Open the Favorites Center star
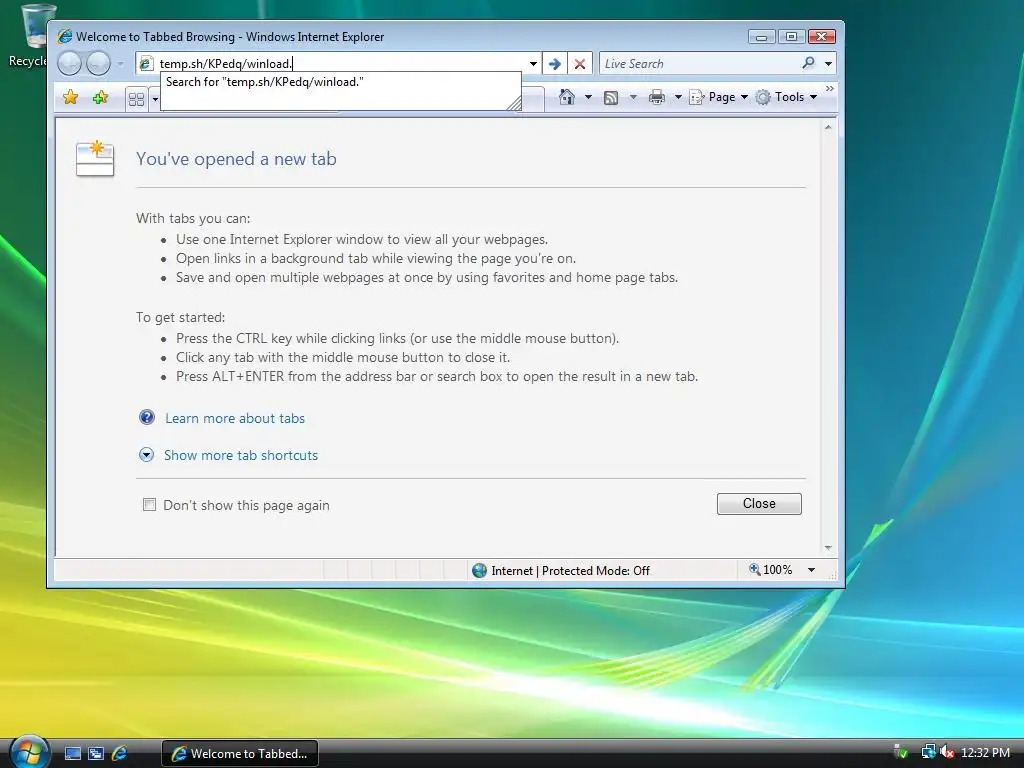Image resolution: width=1024 pixels, height=768 pixels. tap(71, 97)
